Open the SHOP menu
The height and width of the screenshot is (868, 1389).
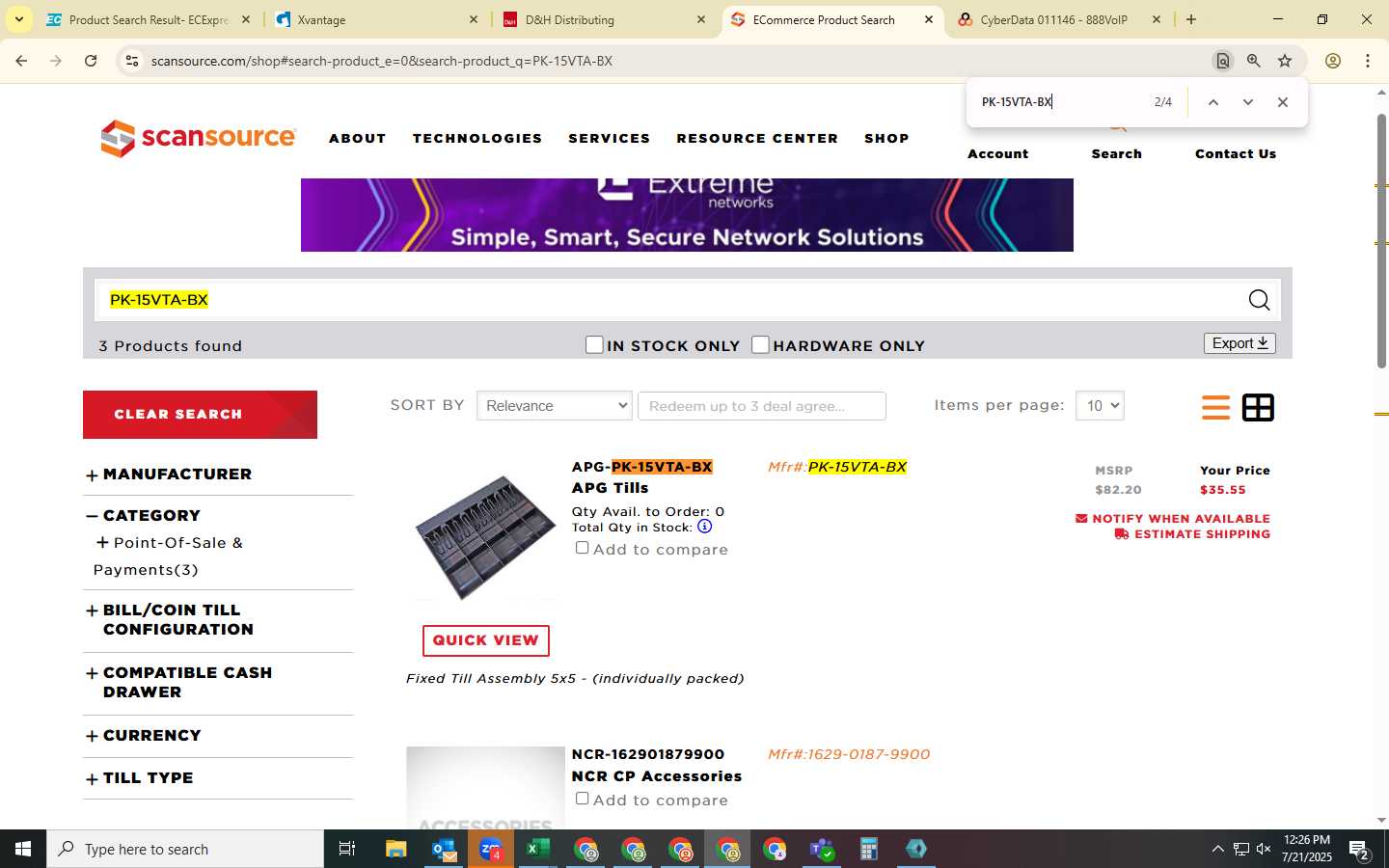pos(886,139)
